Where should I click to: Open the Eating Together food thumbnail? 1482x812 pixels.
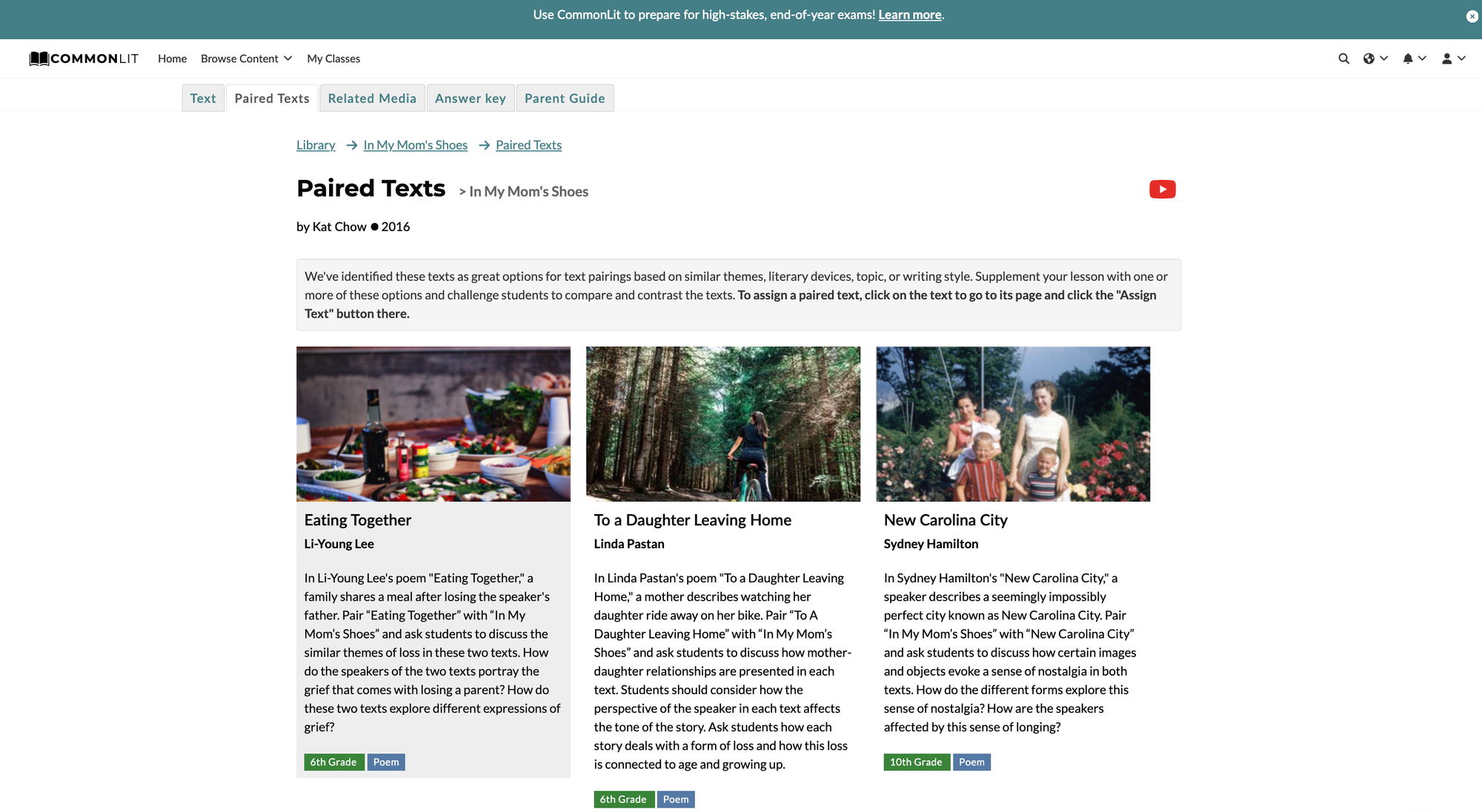(433, 424)
